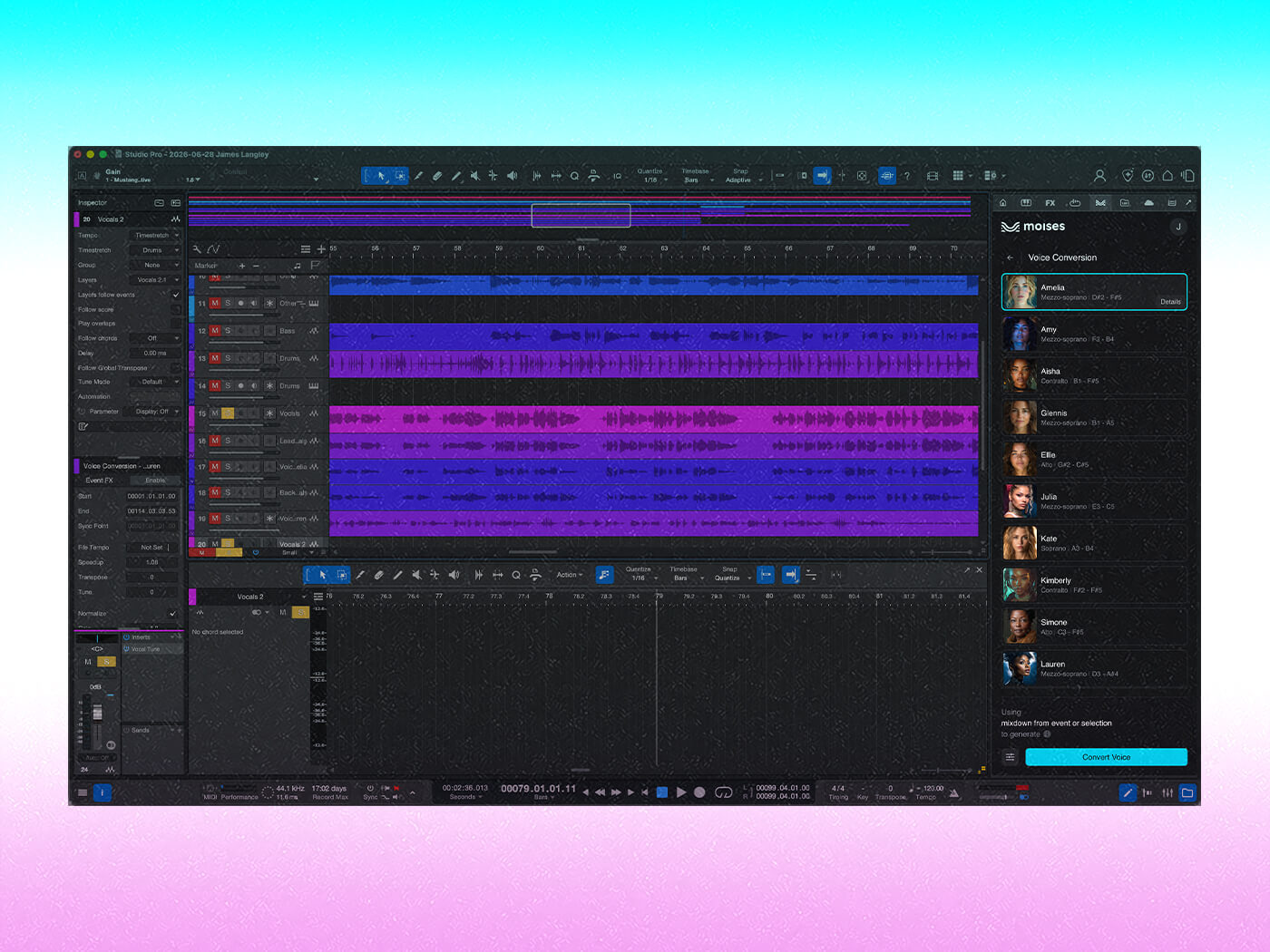
Task: Open the wrench options icon above tracks
Action: (197, 249)
